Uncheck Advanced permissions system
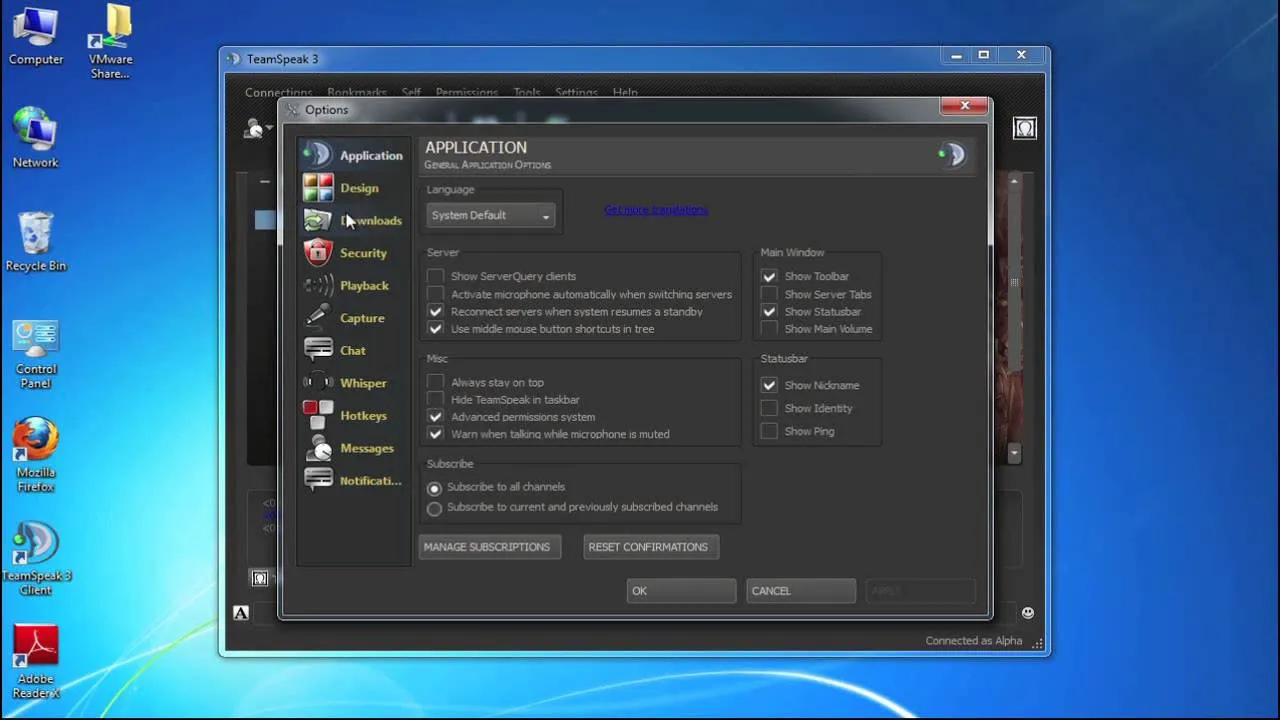The height and width of the screenshot is (720, 1280). tap(435, 417)
